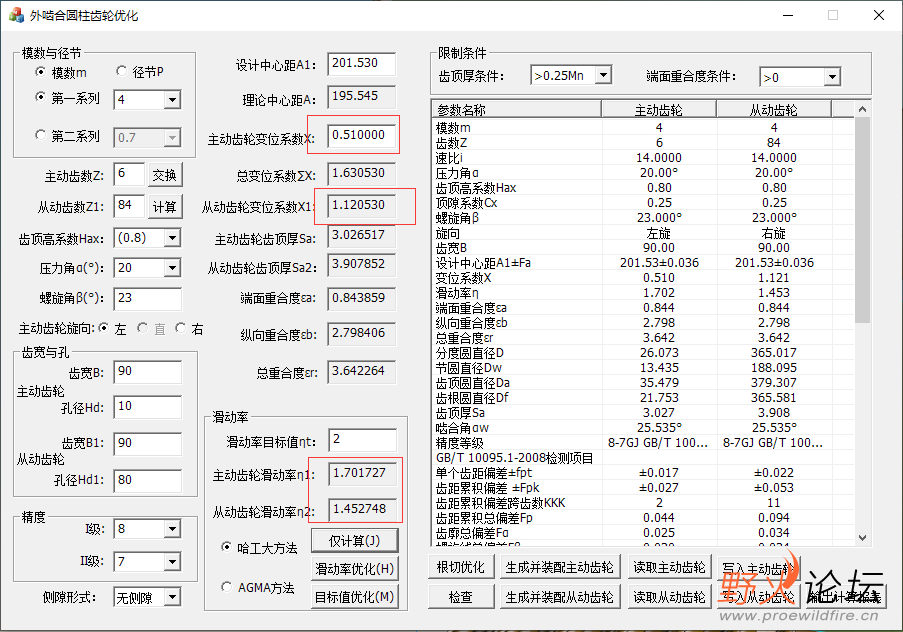Screen dimensions: 903x632
Task: Click the 主动齿轮 column header
Action: click(659, 109)
